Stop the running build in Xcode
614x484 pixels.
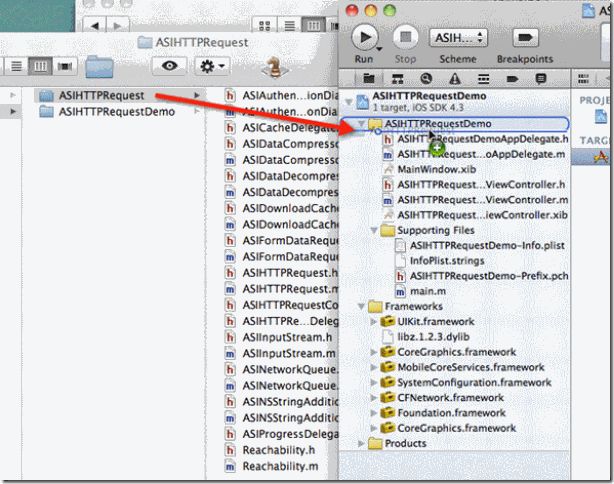coord(405,37)
